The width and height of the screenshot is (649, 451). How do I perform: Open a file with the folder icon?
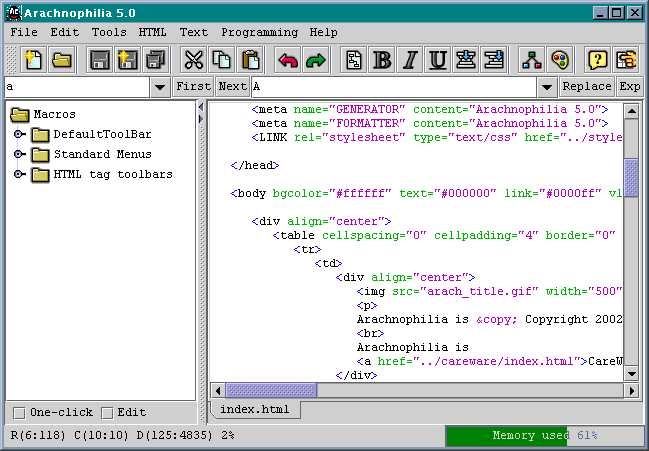pos(61,60)
